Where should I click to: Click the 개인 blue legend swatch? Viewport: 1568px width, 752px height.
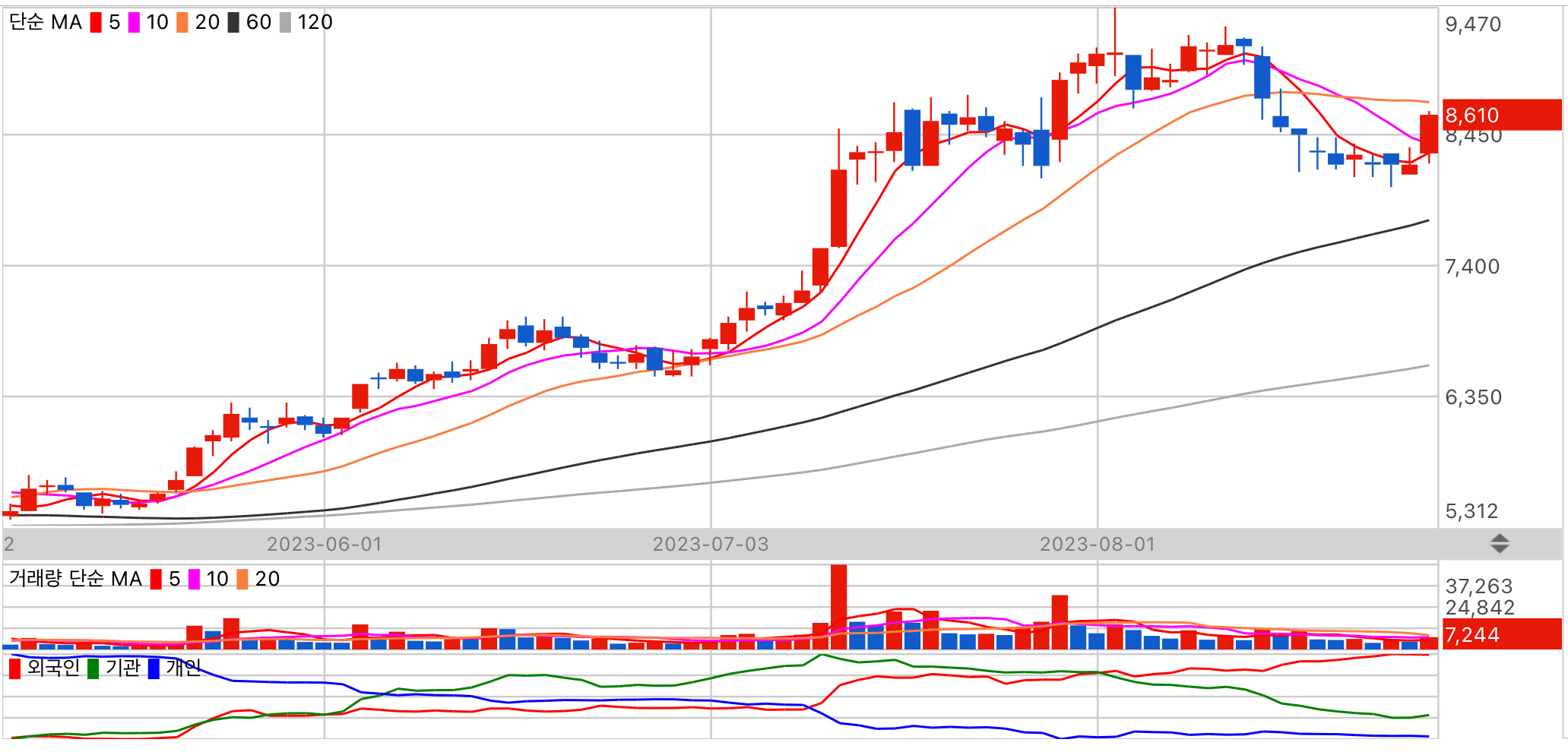tap(154, 669)
